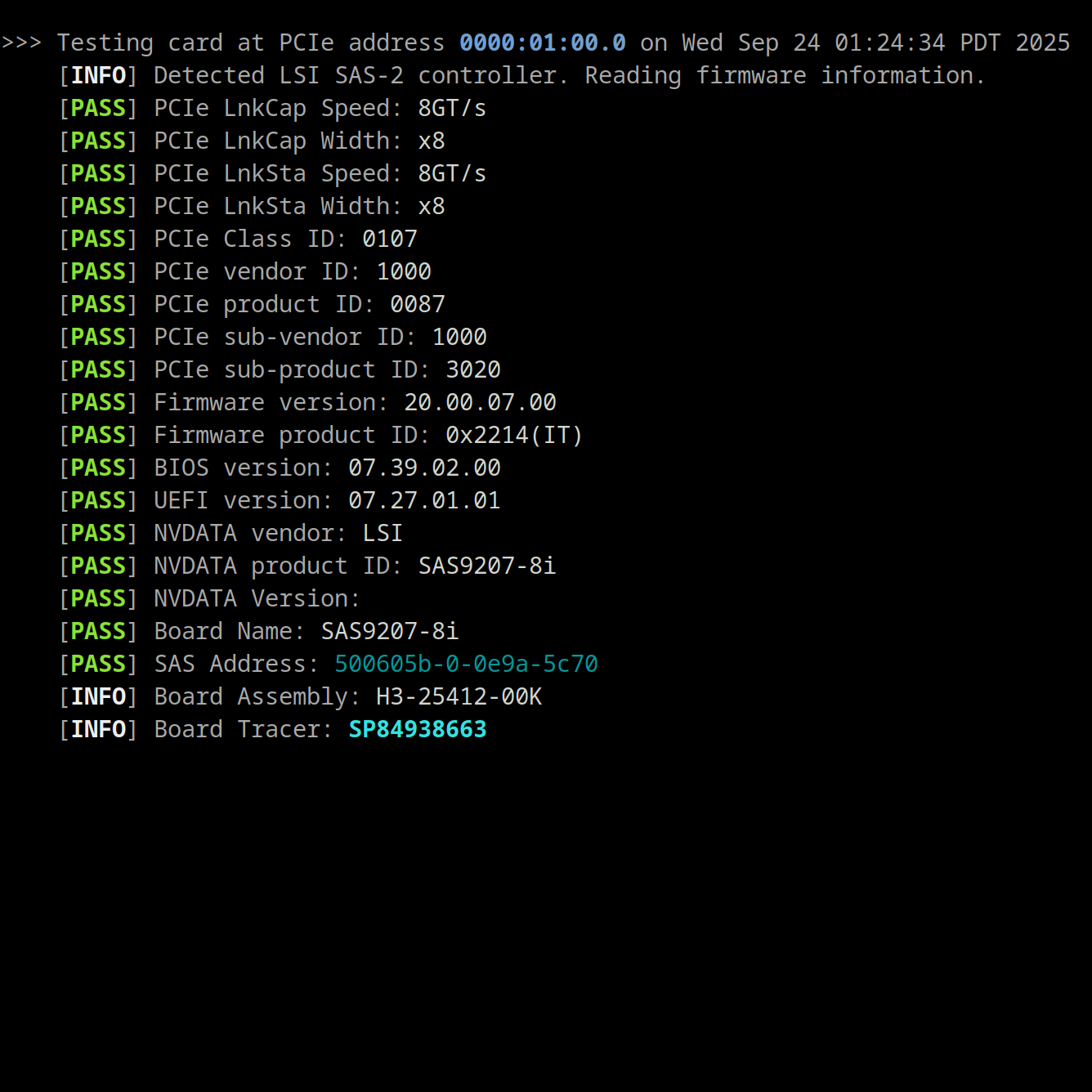Select the PCIe LnkCap Speed: 8GT/s line
This screenshot has width=1092, height=1092.
273,108
